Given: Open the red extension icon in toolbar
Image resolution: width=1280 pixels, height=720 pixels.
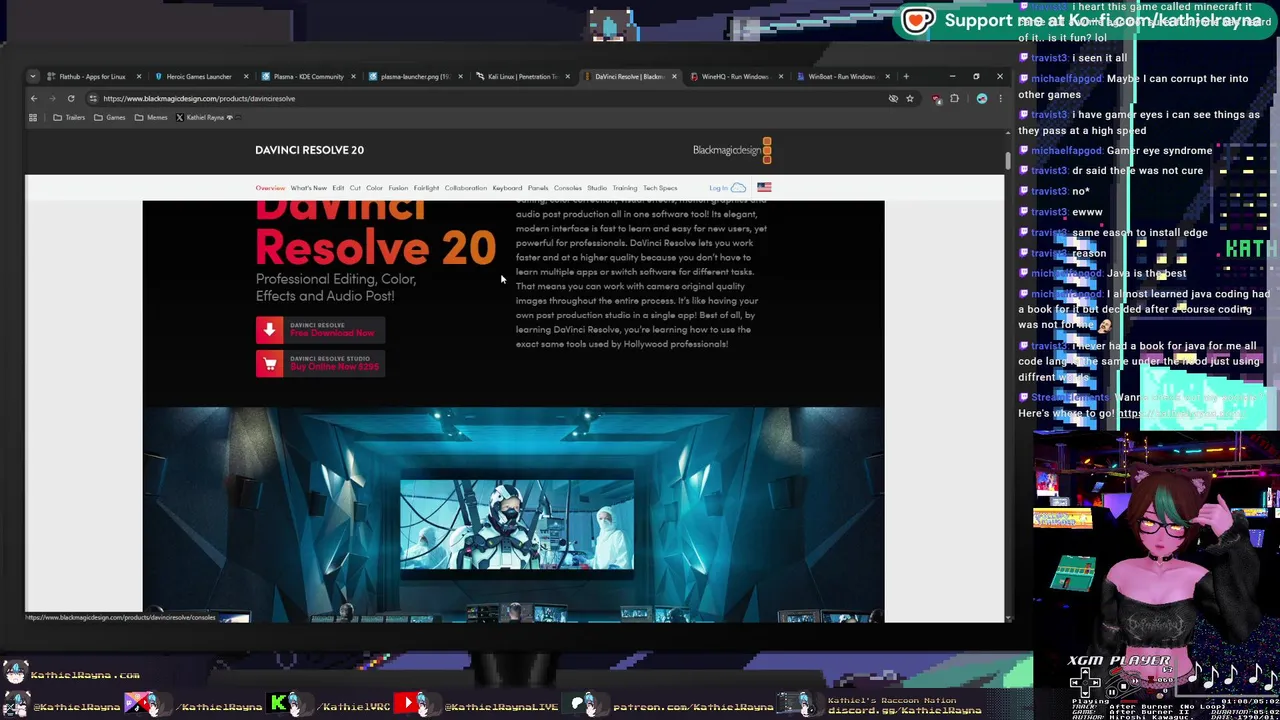Looking at the screenshot, I should coord(936,98).
